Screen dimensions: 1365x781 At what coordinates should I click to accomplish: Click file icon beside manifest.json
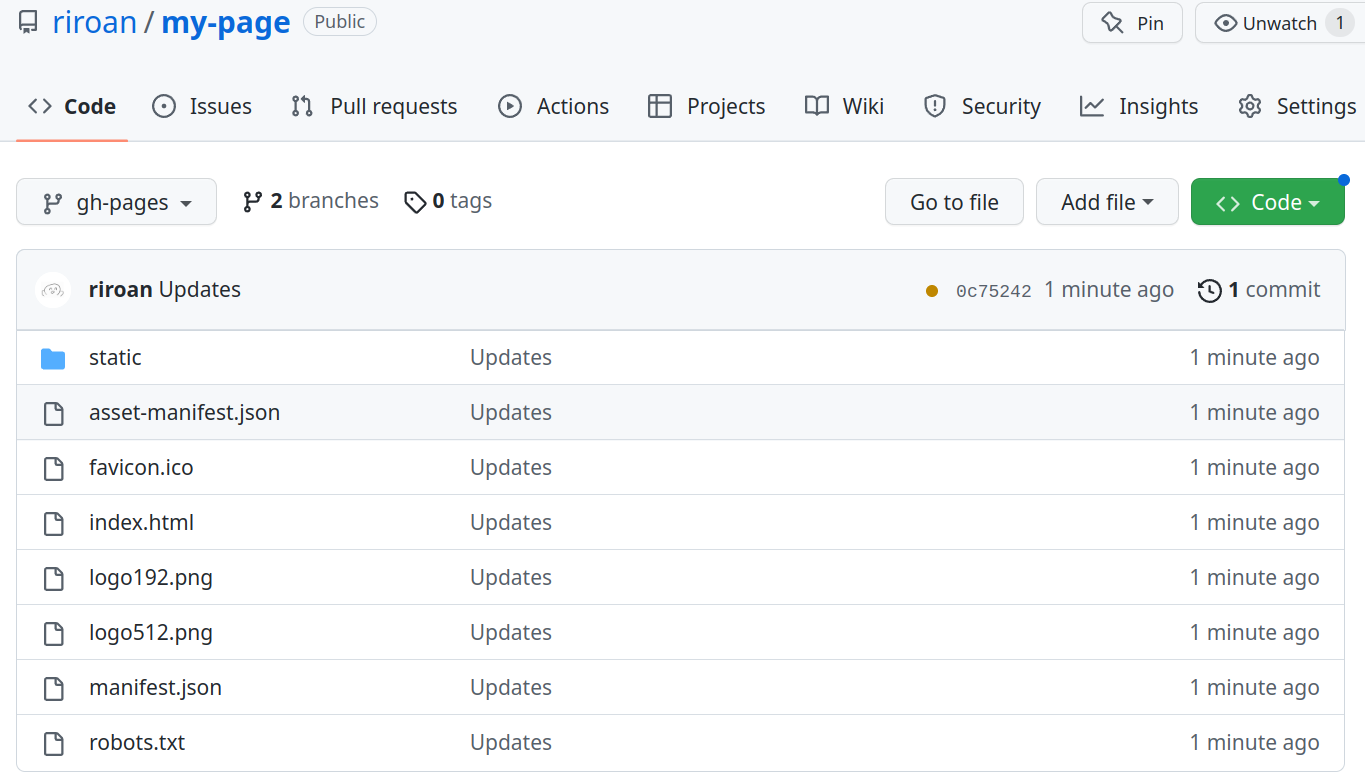(53, 688)
